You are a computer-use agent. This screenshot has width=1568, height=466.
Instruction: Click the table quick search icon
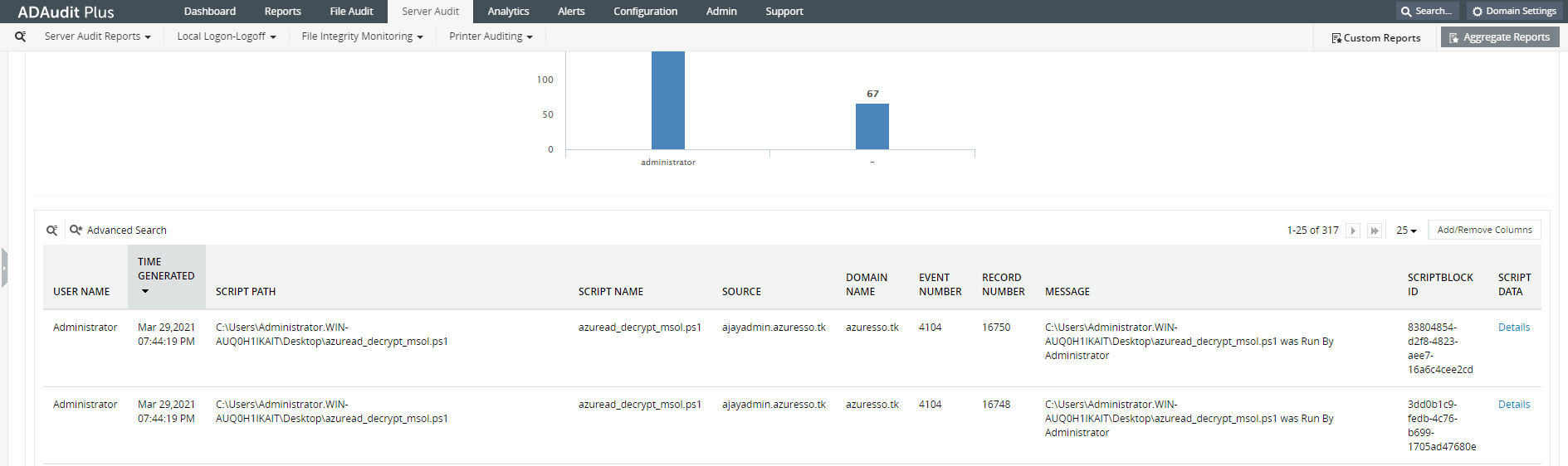[51, 231]
